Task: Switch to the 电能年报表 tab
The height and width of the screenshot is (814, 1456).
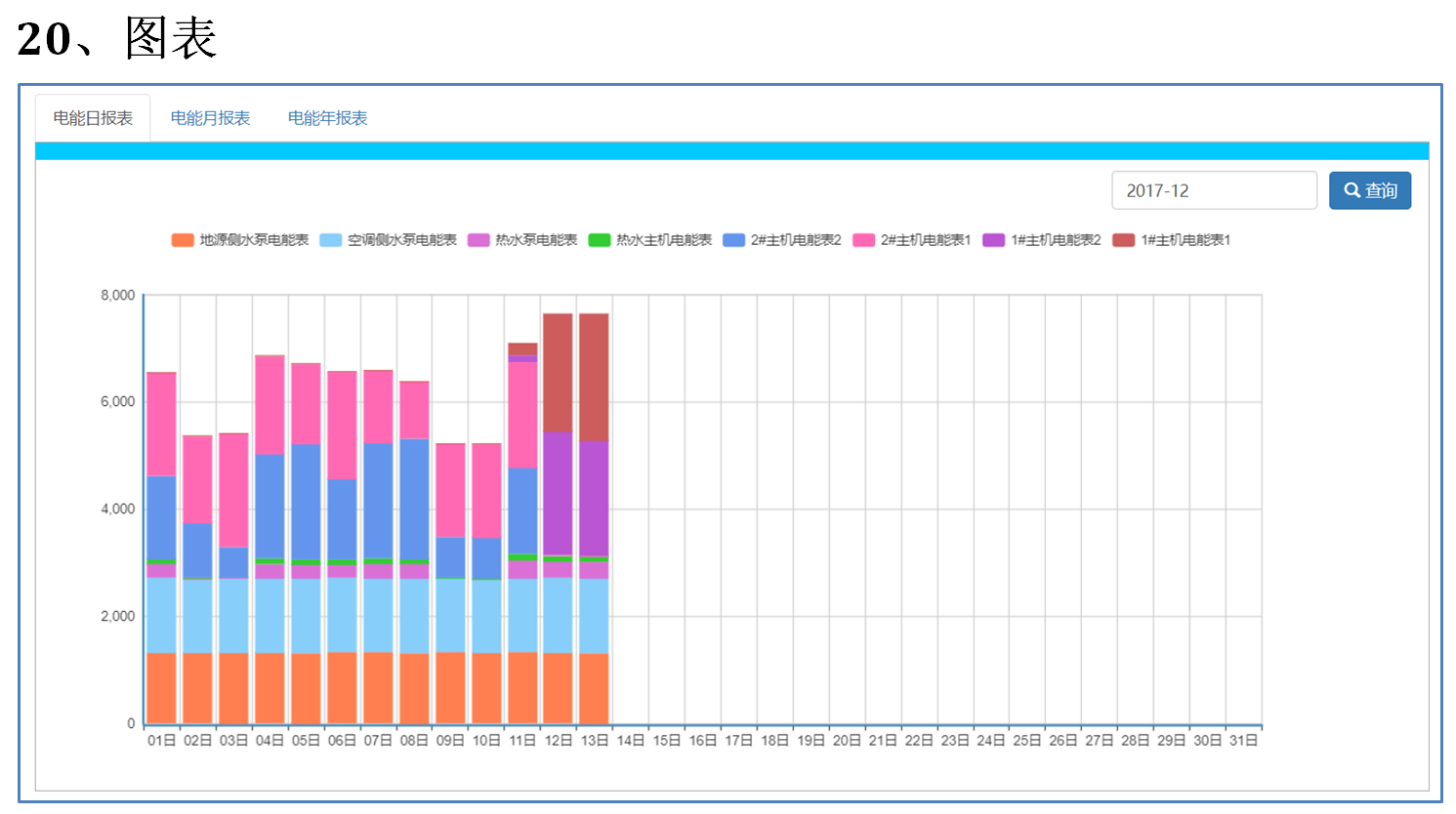Action: point(327,118)
